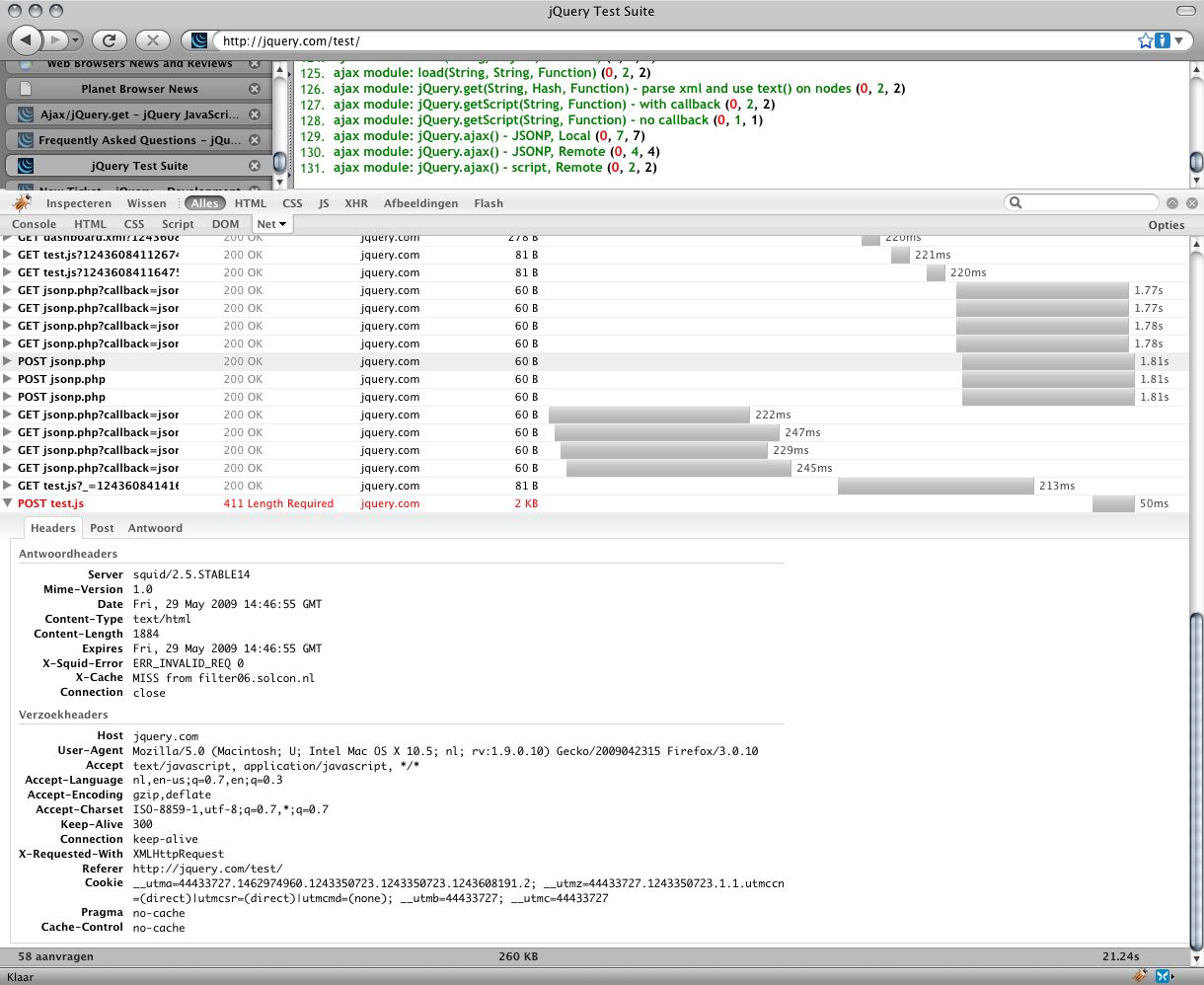Close the Firebug panel with its X icon

tap(1192, 202)
